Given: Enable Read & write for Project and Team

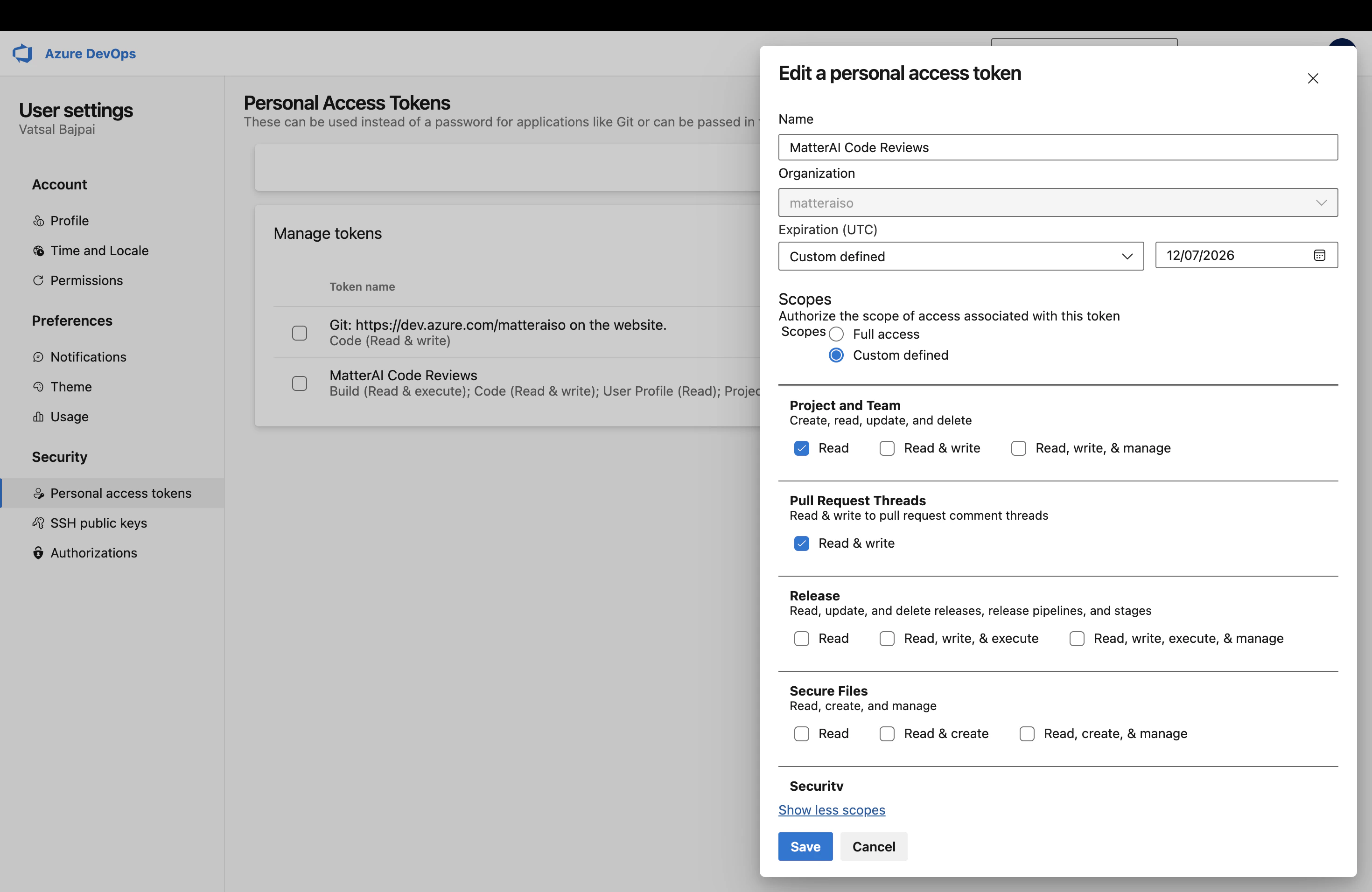Looking at the screenshot, I should [887, 448].
